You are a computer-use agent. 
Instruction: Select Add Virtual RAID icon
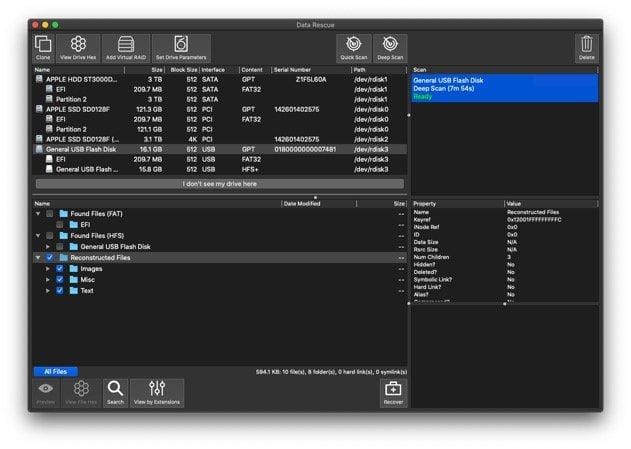[126, 48]
